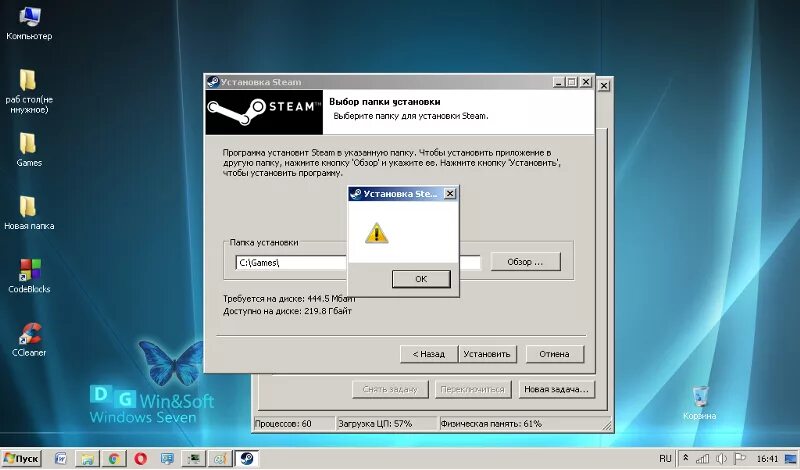800x470 pixels.
Task: Select the Games desktop folder
Action: (x=29, y=150)
